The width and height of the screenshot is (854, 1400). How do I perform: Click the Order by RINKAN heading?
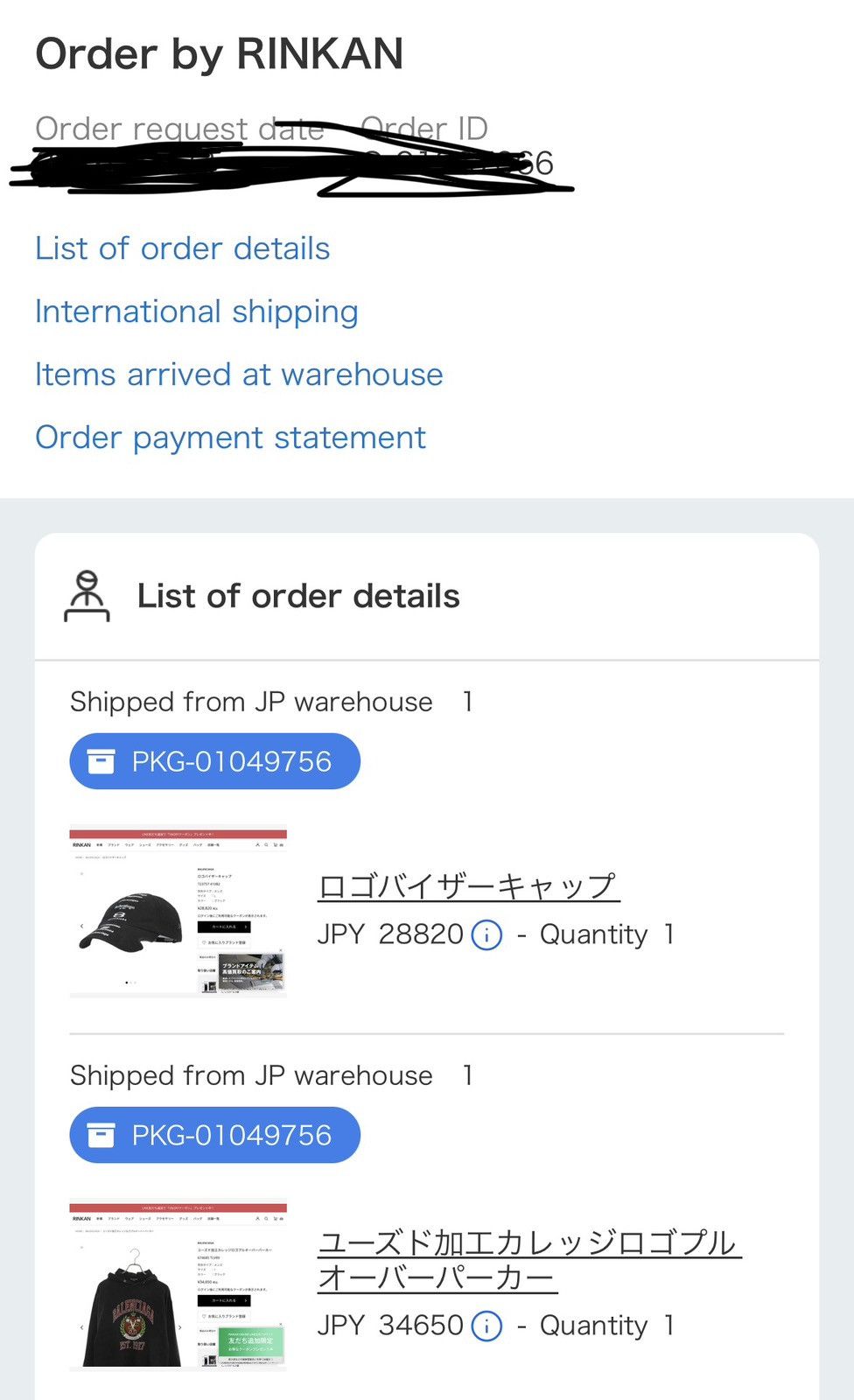click(x=220, y=54)
